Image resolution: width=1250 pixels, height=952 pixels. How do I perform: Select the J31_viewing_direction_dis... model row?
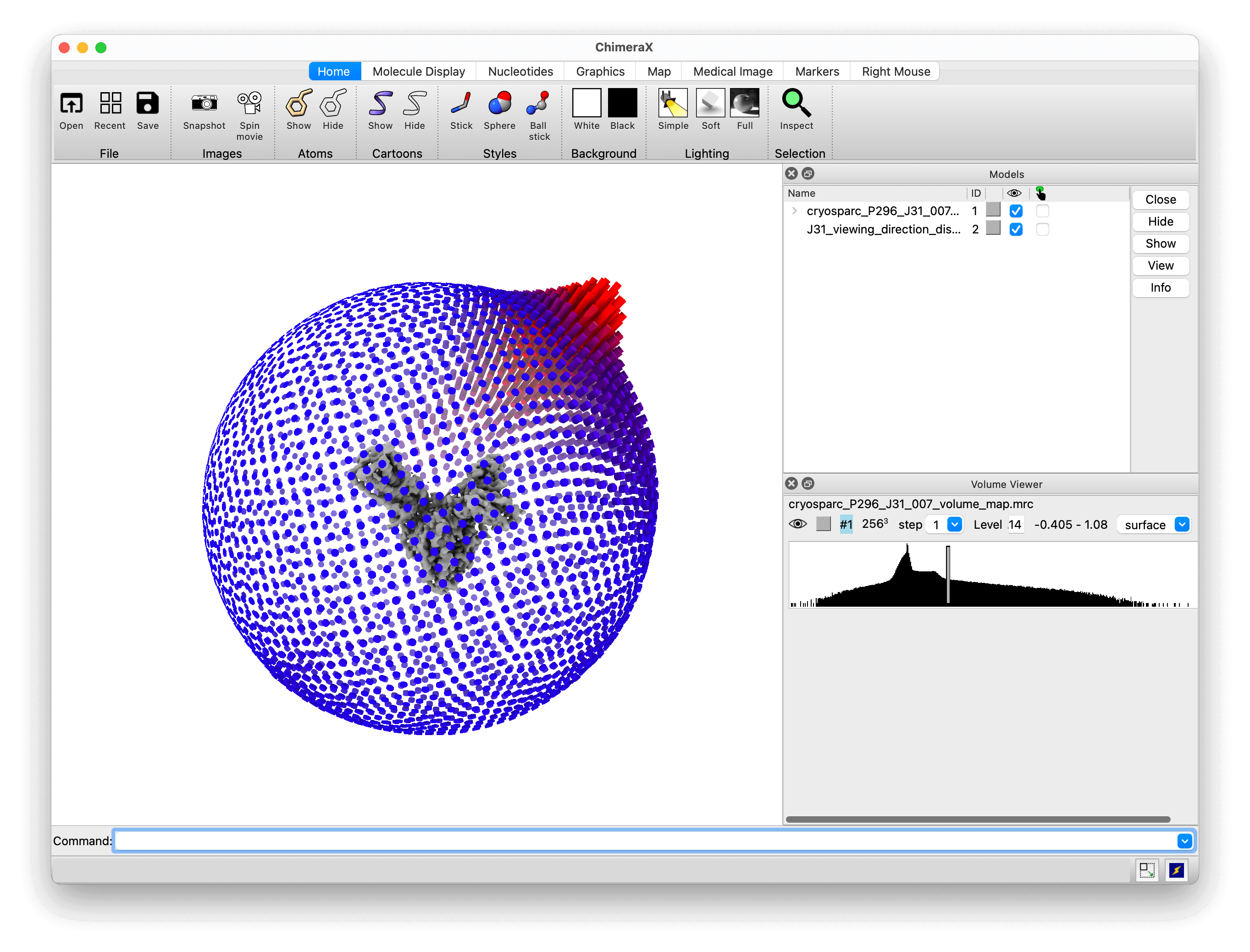[957, 229]
